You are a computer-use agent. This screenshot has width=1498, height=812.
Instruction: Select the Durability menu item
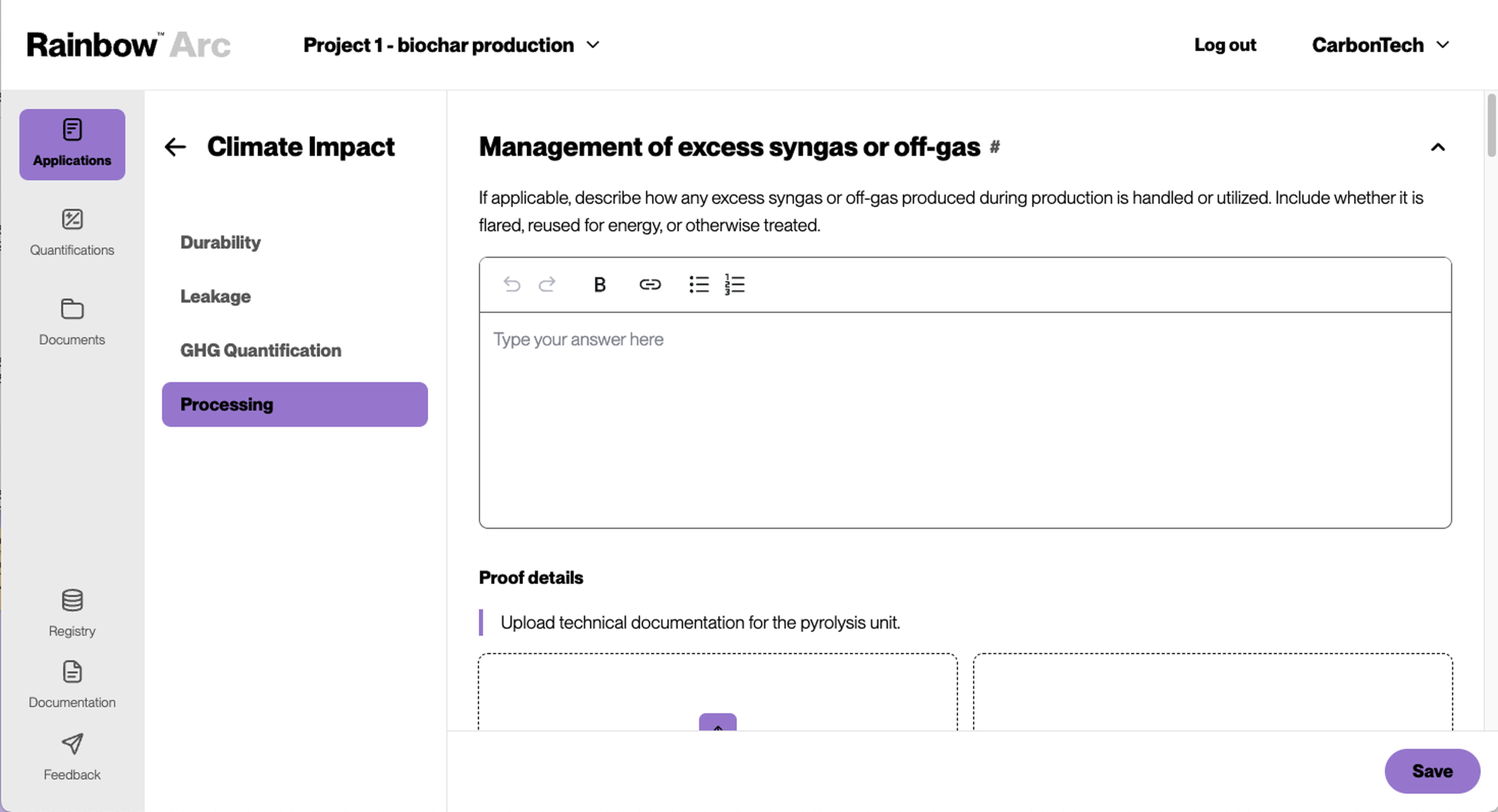tap(220, 242)
